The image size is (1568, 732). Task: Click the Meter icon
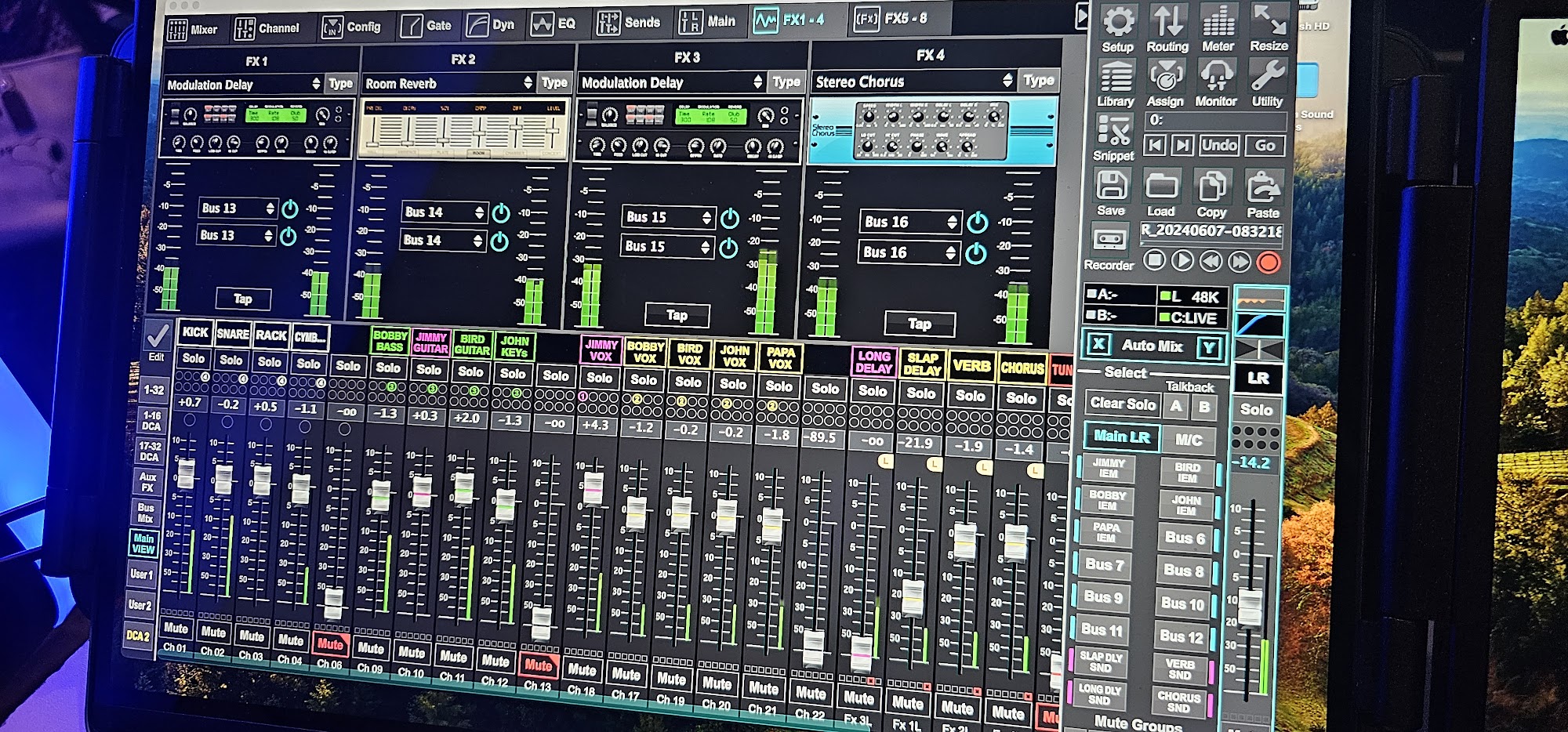(1218, 22)
